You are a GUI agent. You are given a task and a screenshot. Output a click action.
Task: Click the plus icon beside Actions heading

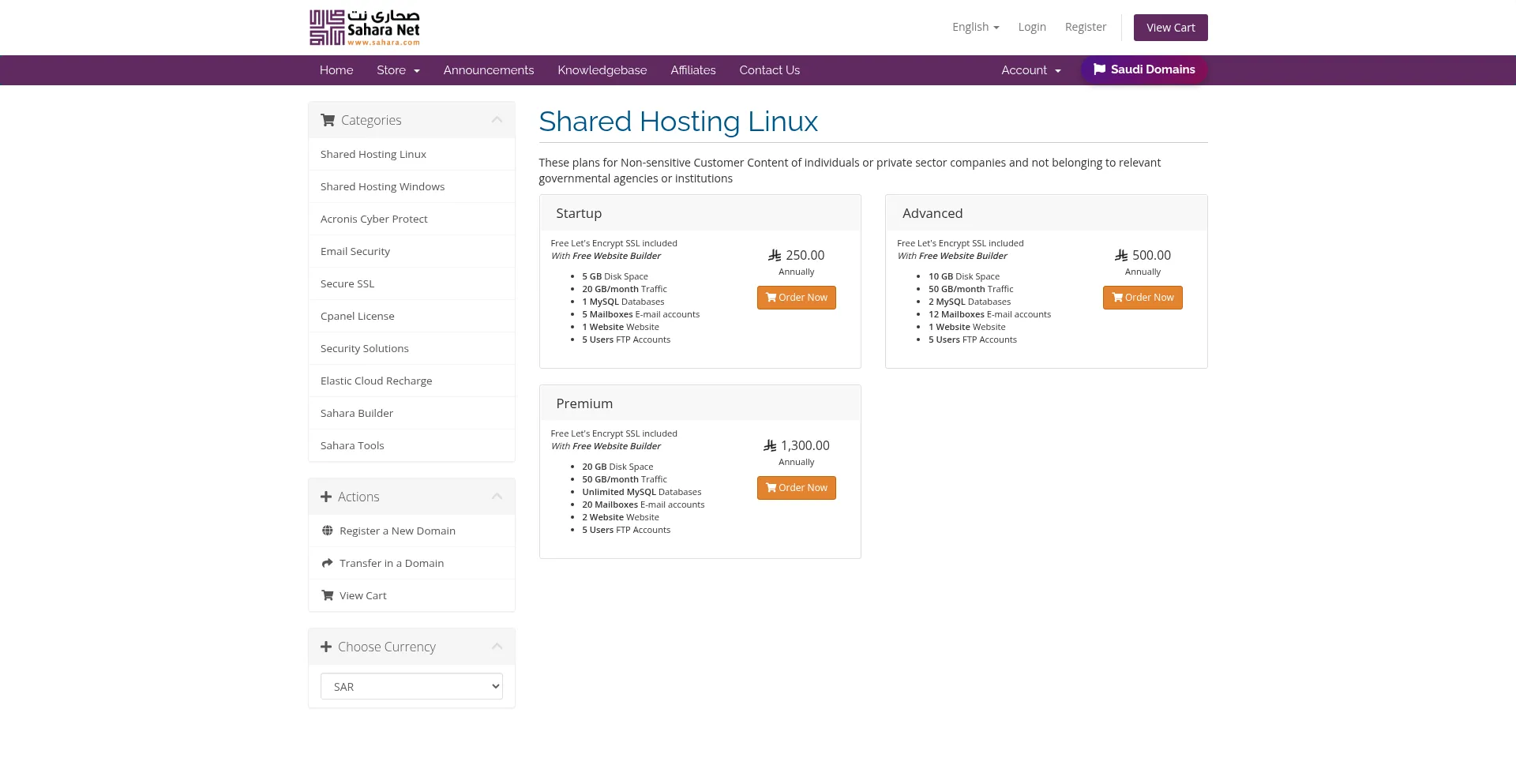(x=326, y=497)
